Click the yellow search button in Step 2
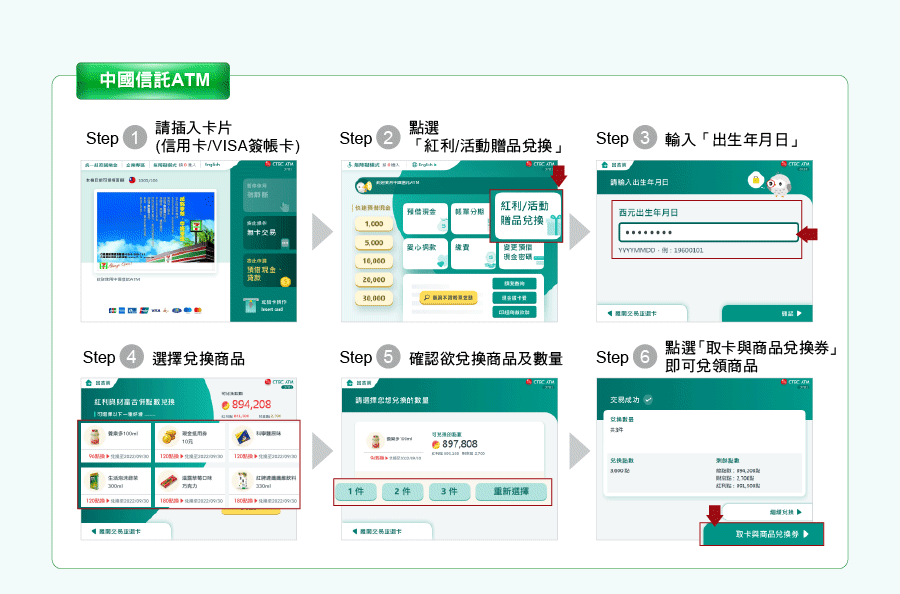Viewport: 900px width, 594px height. pos(448,297)
